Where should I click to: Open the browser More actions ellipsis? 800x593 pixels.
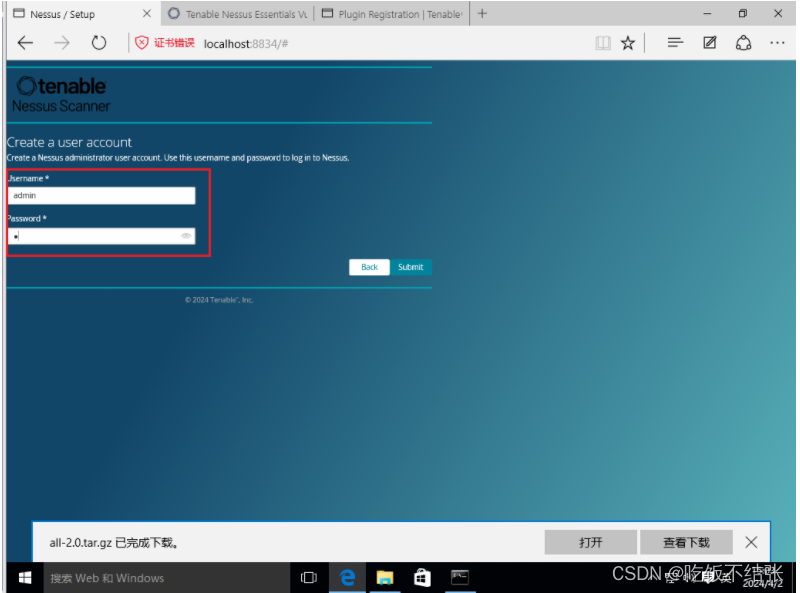click(777, 43)
